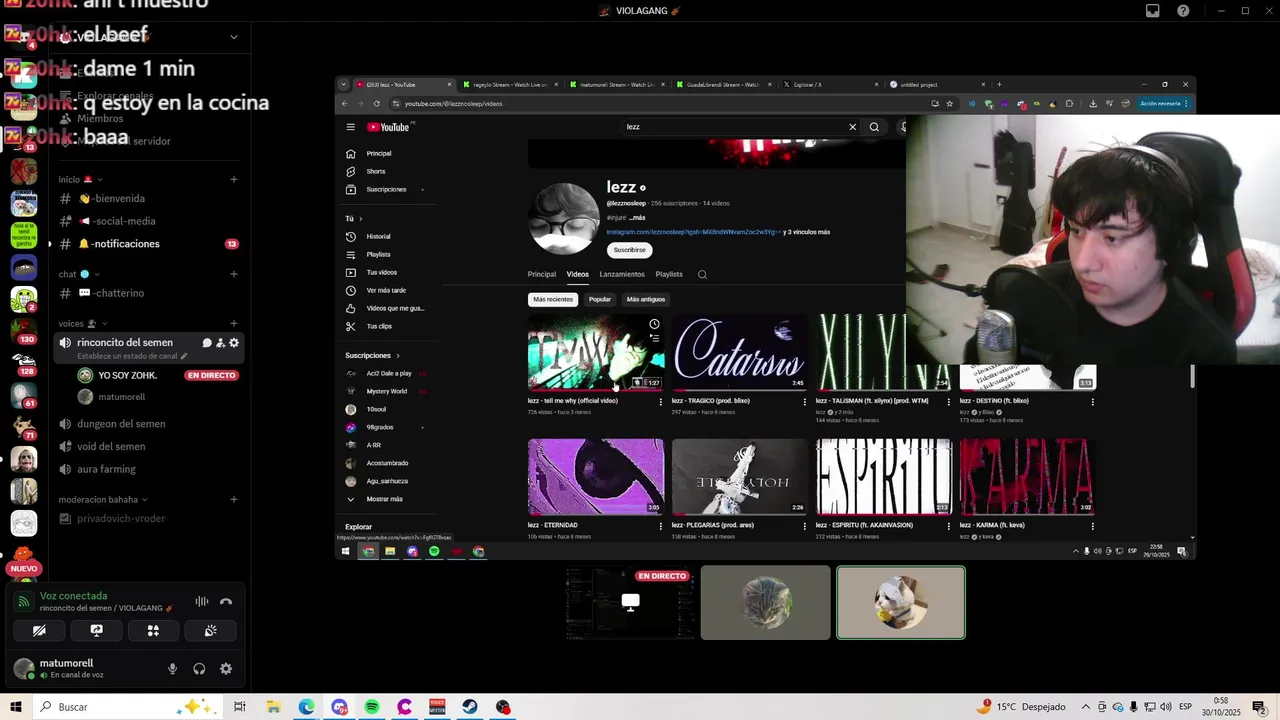Open OBS Studio from the taskbar
The image size is (1280, 720).
(503, 707)
